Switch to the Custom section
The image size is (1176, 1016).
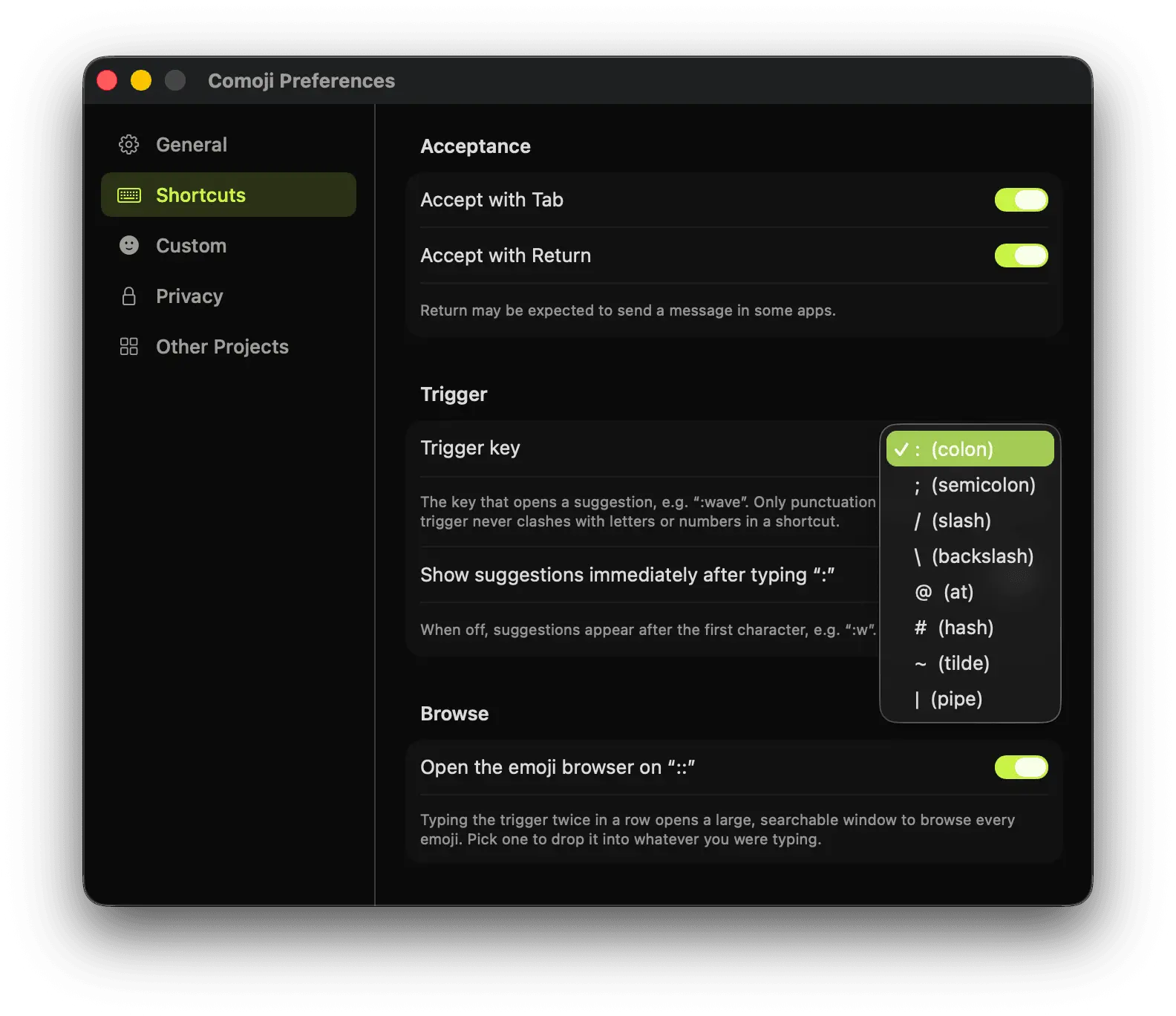pos(229,246)
